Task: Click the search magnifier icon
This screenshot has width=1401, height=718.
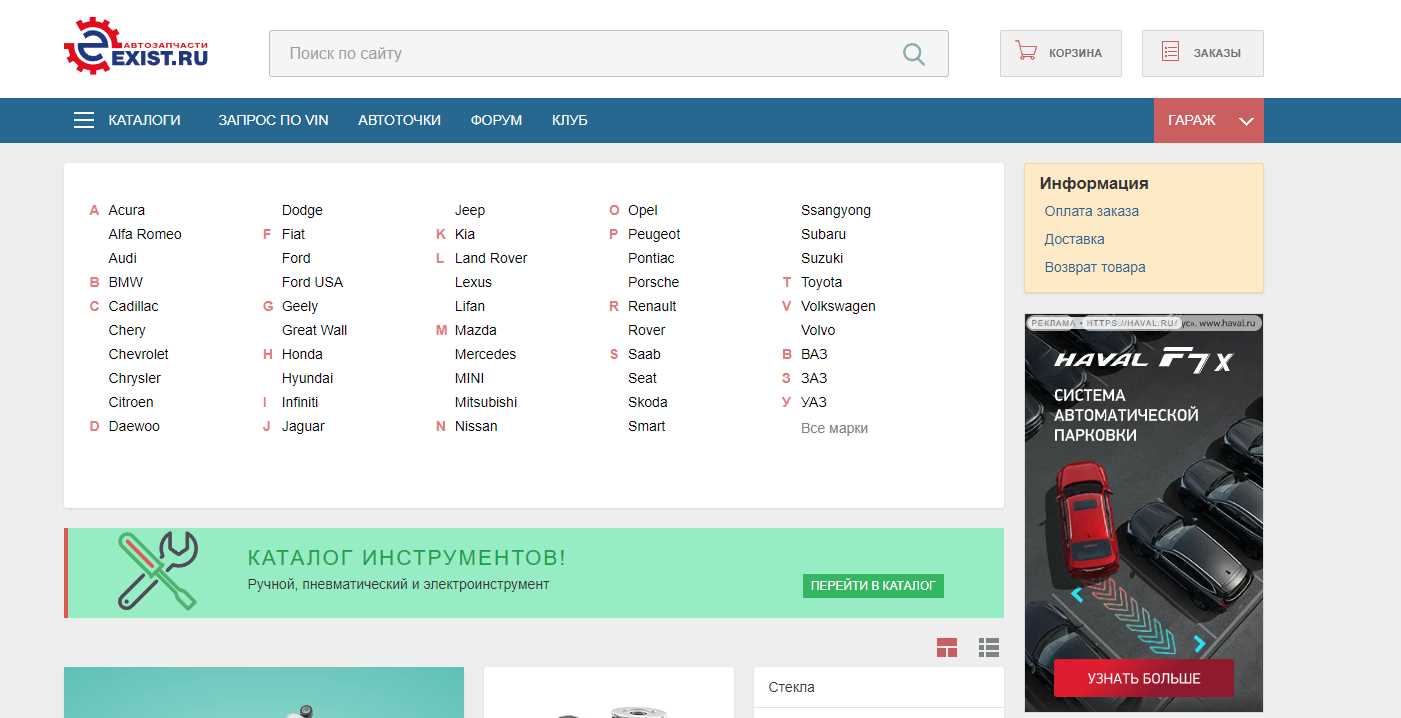Action: 914,54
